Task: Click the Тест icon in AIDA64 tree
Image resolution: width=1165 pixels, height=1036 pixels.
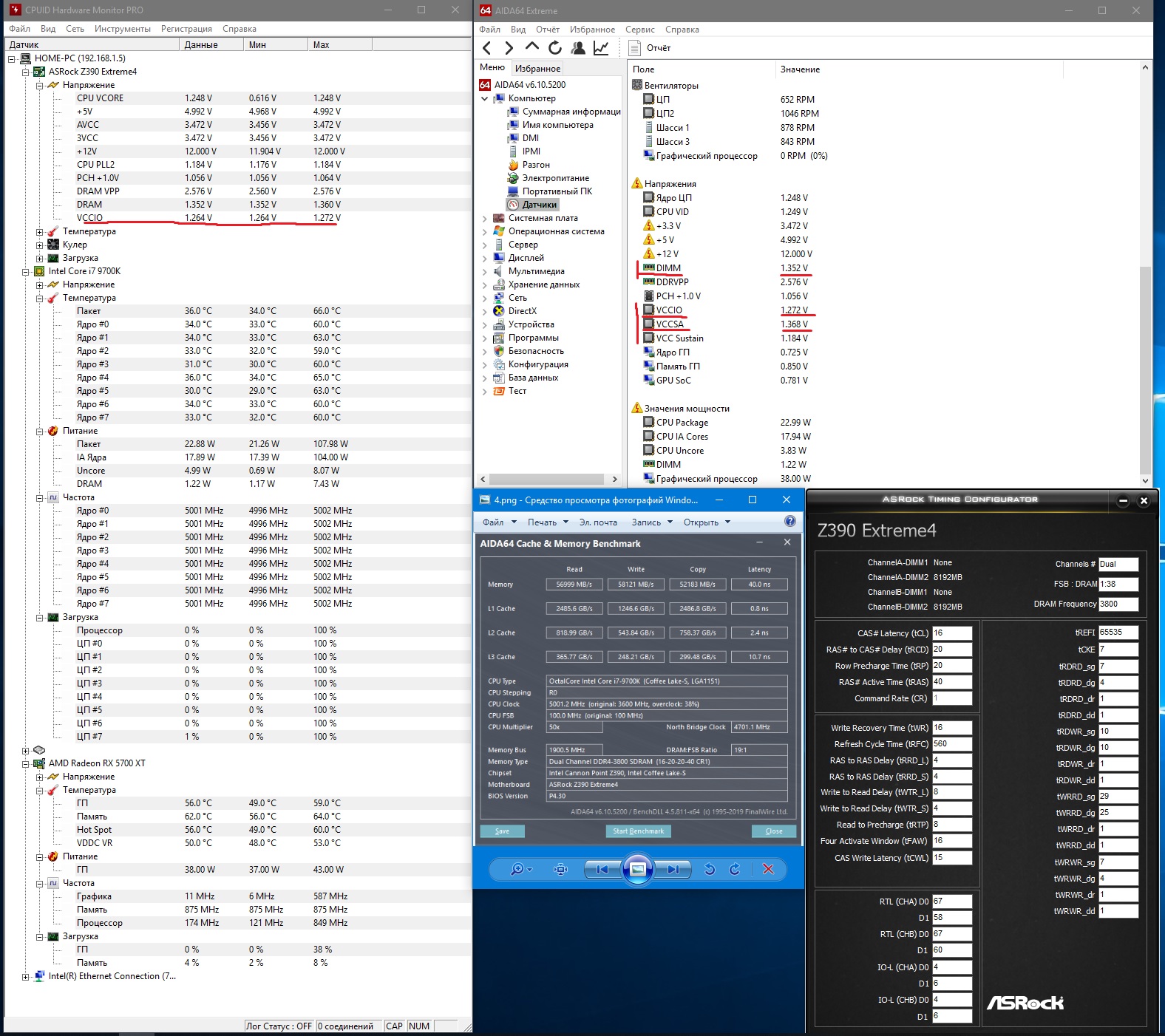Action: pyautogui.click(x=499, y=391)
